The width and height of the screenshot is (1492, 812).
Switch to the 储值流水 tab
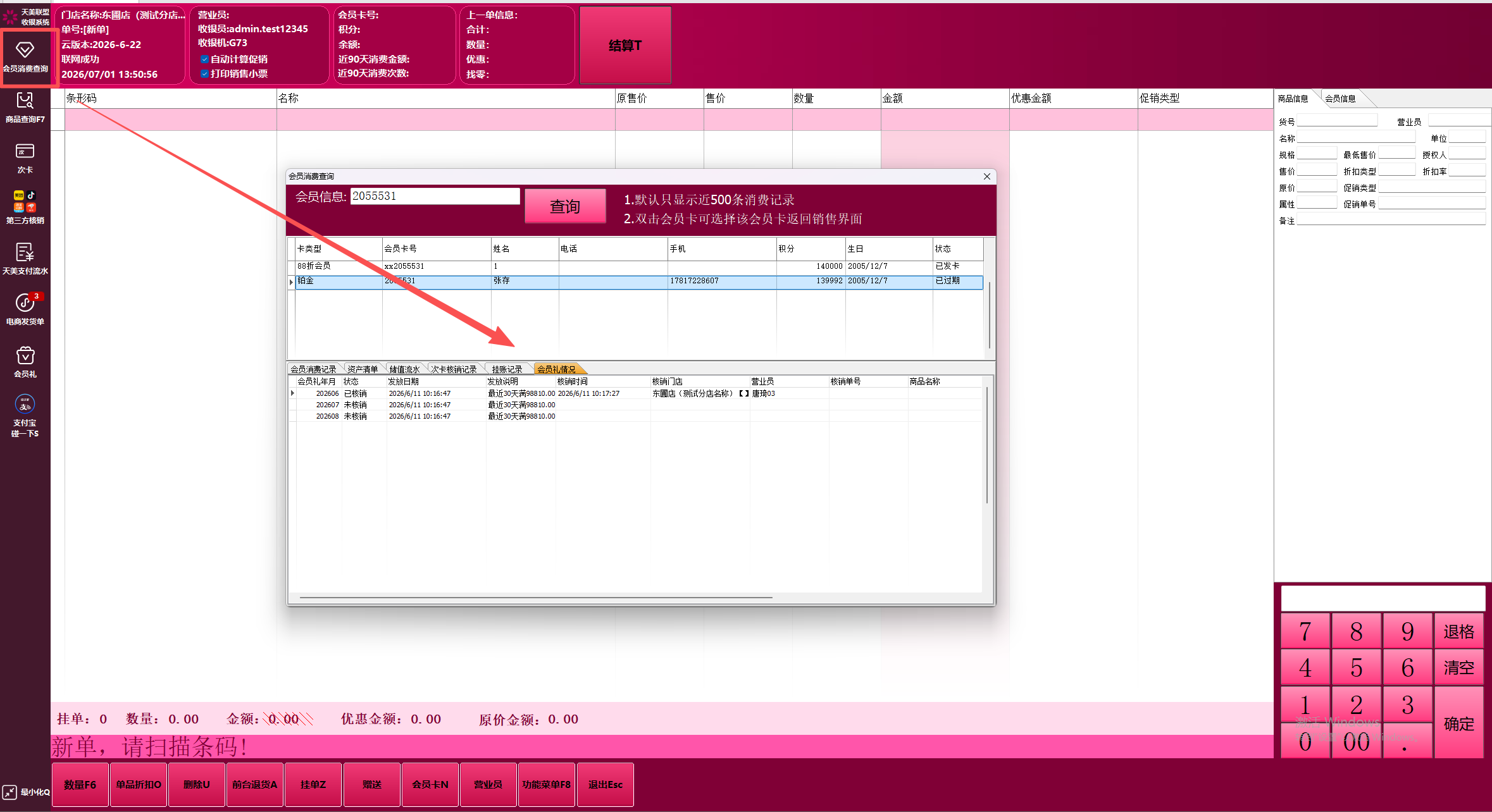404,369
